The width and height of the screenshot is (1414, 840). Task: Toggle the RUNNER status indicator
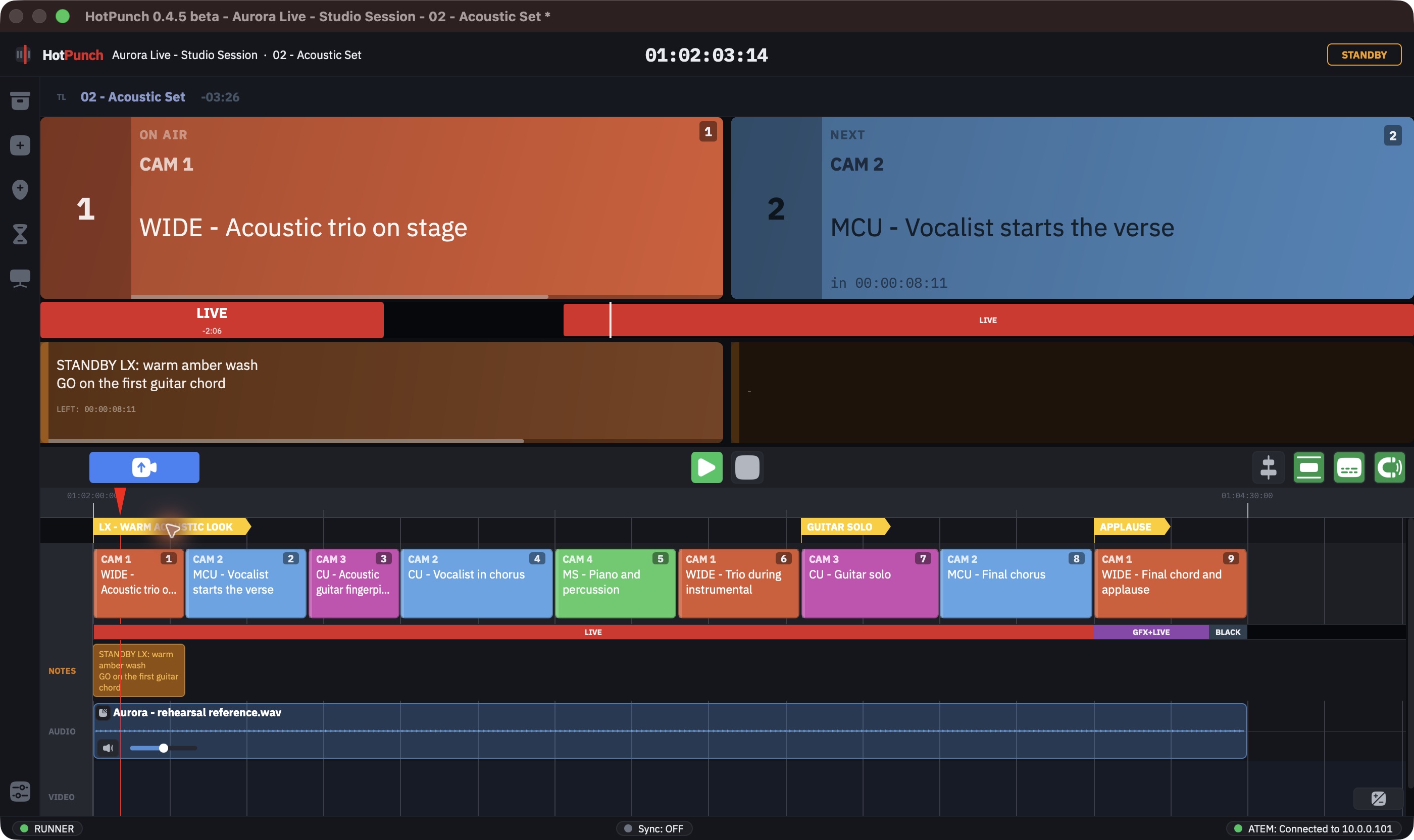[x=47, y=829]
